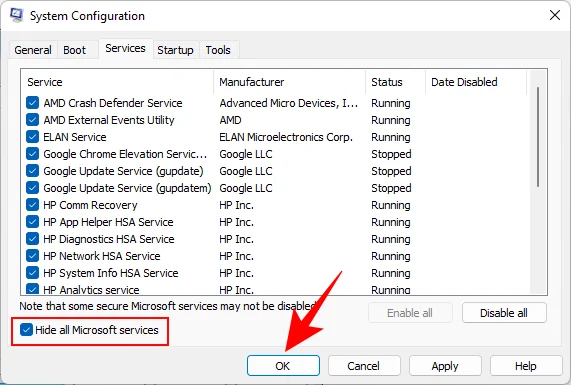571x385 pixels.
Task: Uncheck HP Diagnostics HSA Service checkbox
Action: [x=32, y=239]
